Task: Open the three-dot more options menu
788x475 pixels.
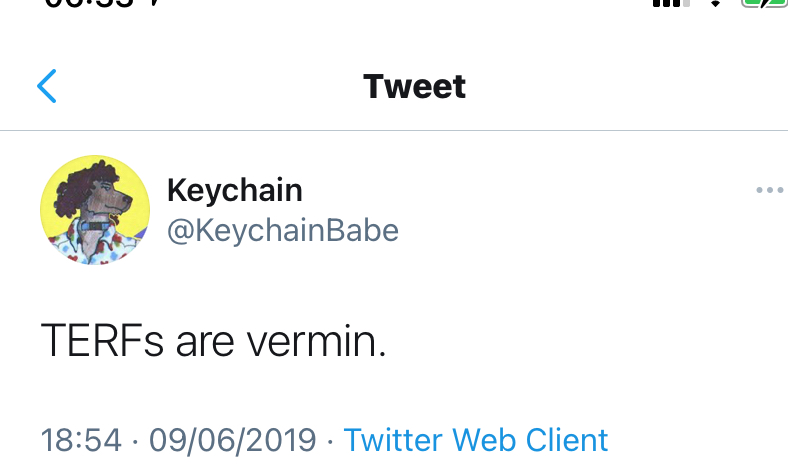Action: tap(769, 190)
